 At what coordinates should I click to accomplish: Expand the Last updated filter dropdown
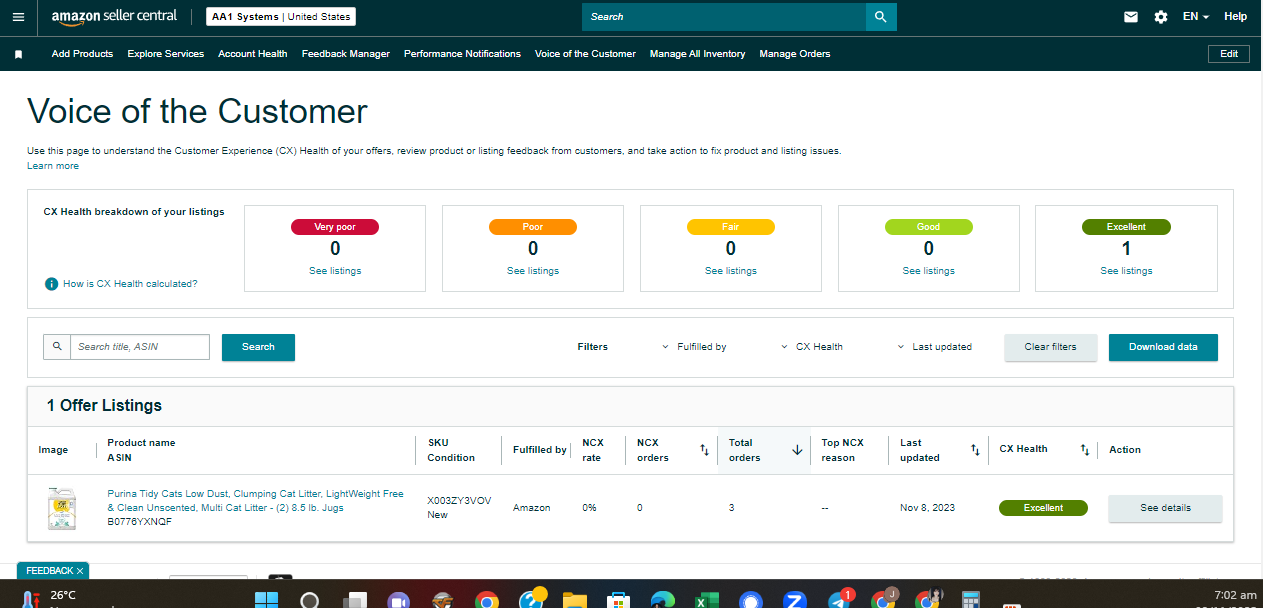[935, 347]
